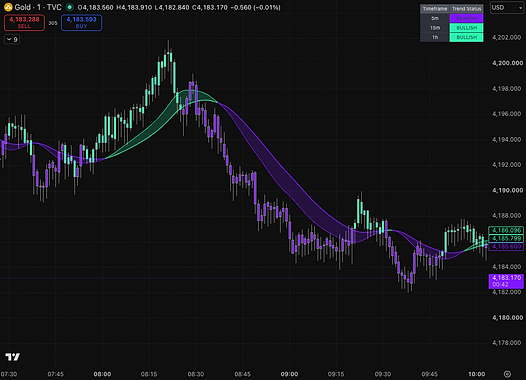Click the low value L4,182.840

172,7
